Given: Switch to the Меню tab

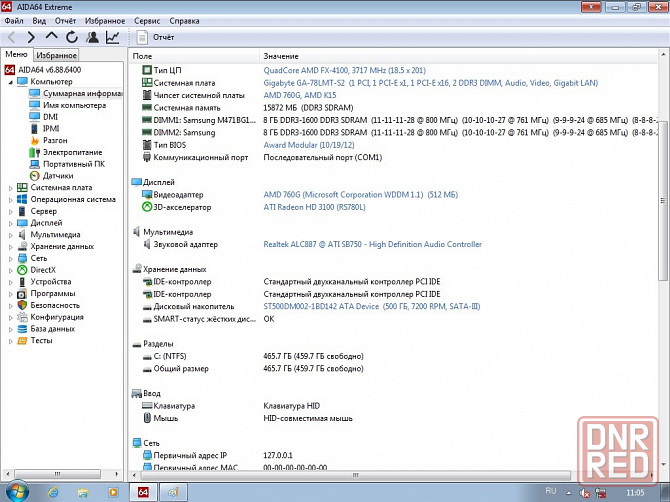Looking at the screenshot, I should point(17,54).
